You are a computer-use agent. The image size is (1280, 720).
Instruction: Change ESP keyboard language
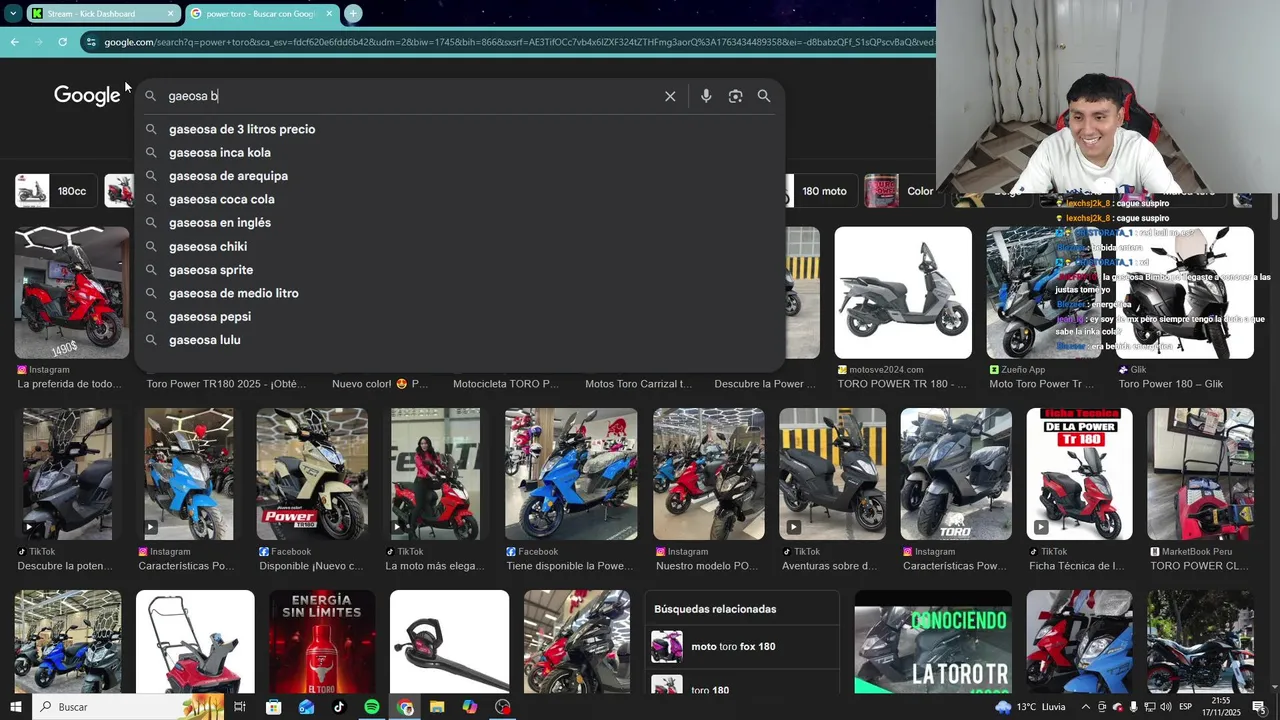tap(1186, 707)
